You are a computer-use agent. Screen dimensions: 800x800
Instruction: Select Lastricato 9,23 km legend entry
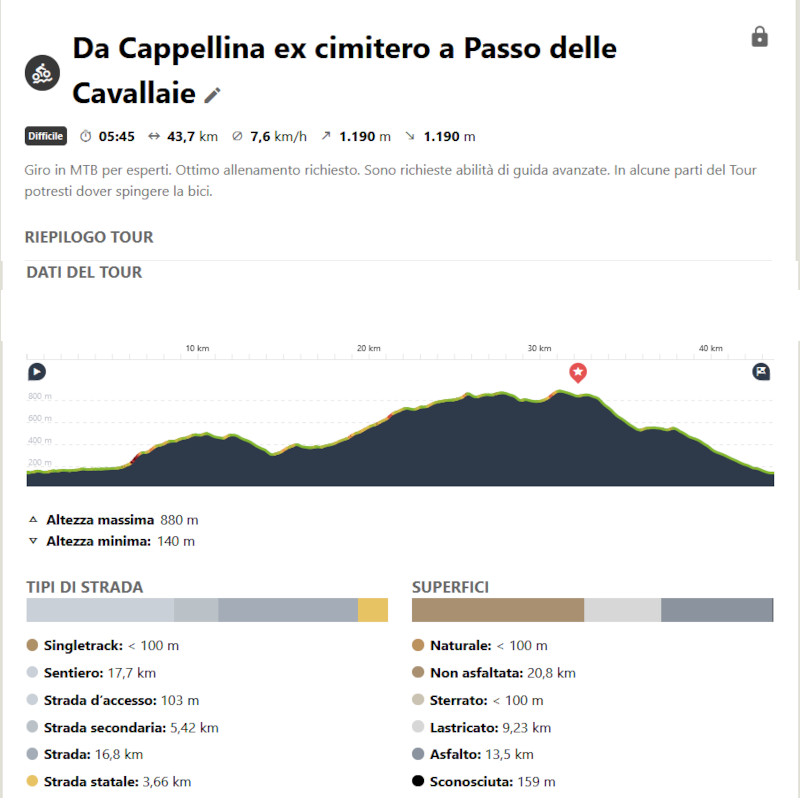click(x=482, y=728)
